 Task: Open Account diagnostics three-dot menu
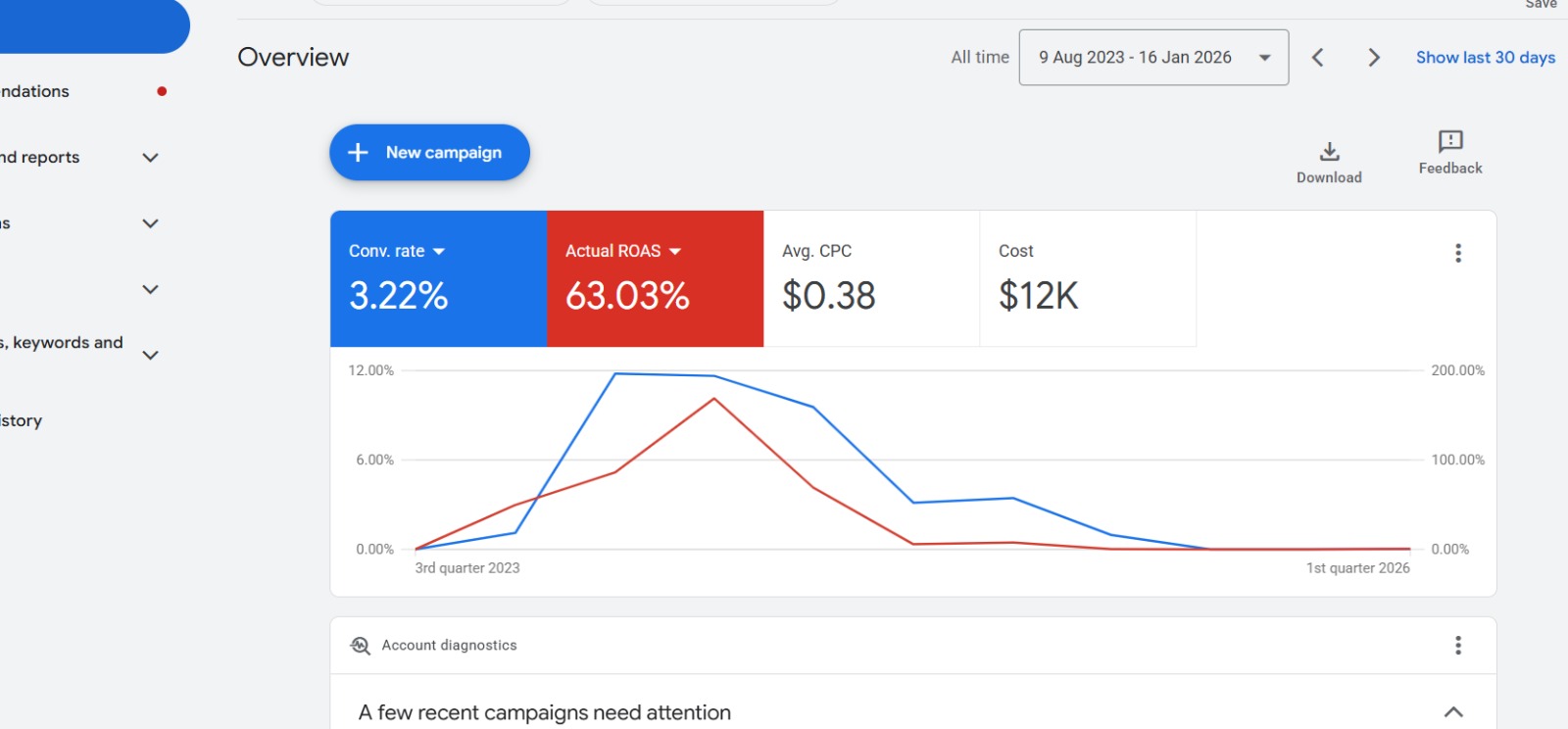tap(1458, 645)
